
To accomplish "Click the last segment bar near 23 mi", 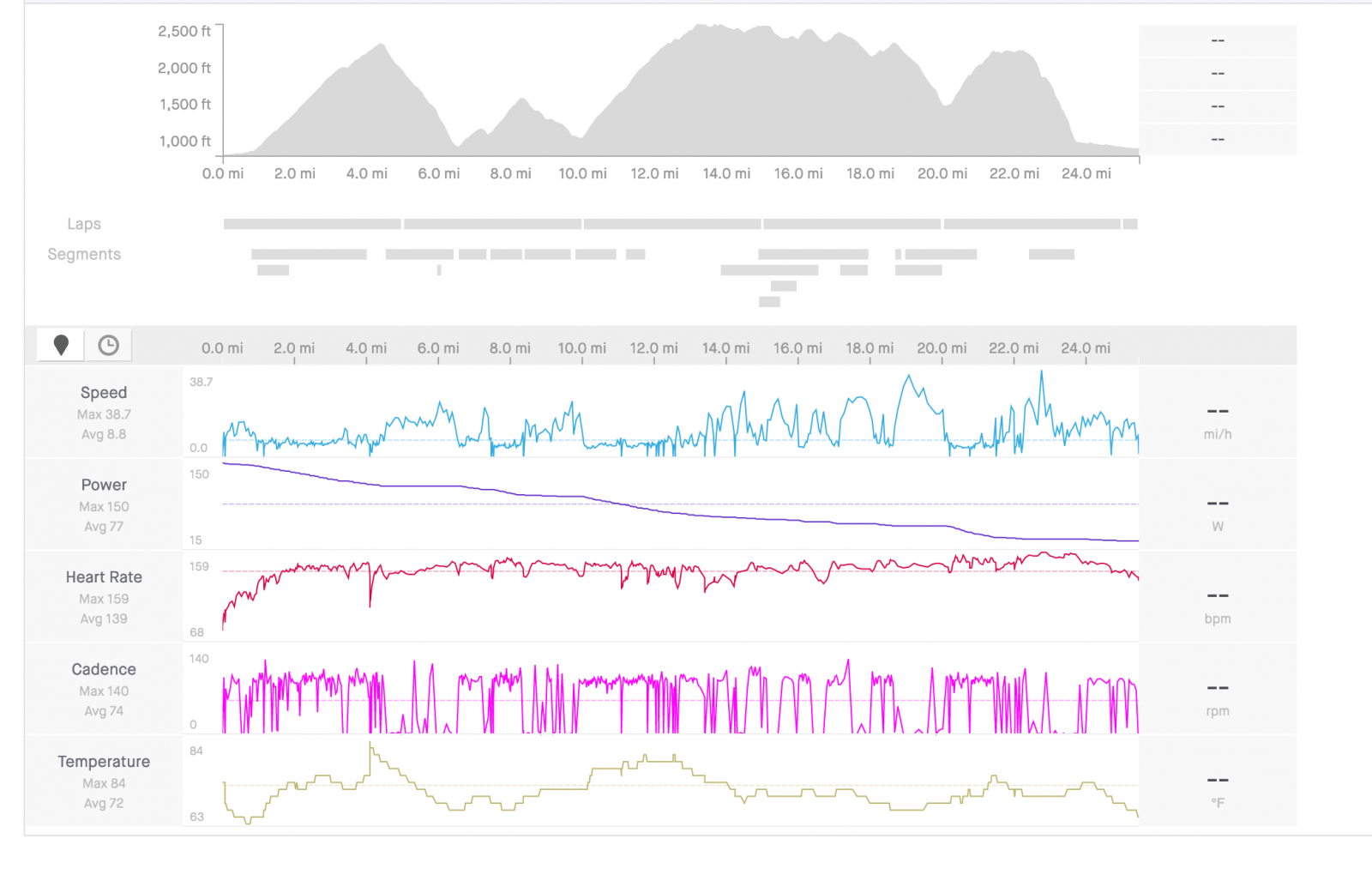I will pos(1051,254).
